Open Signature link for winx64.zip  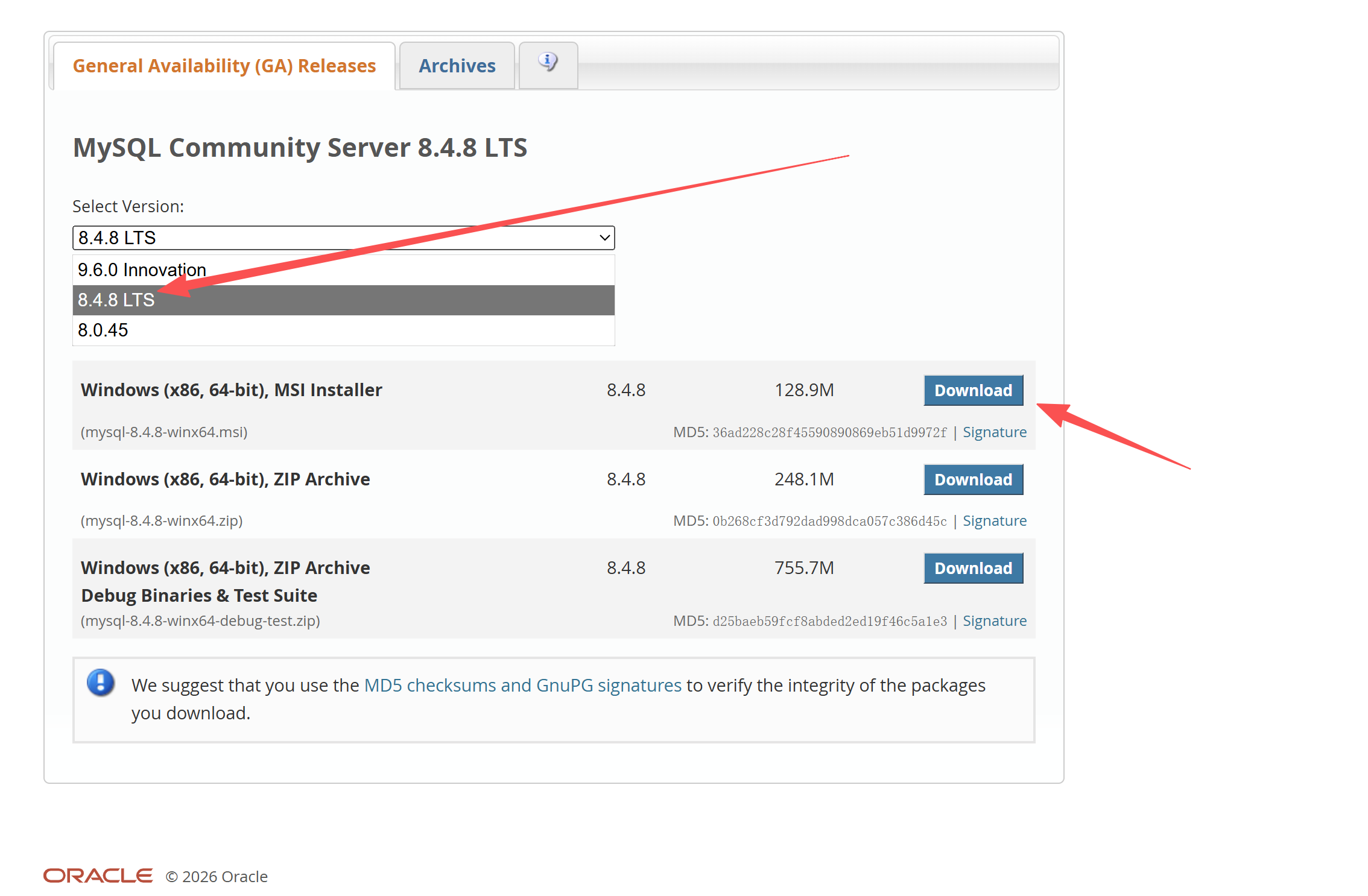[x=994, y=521]
